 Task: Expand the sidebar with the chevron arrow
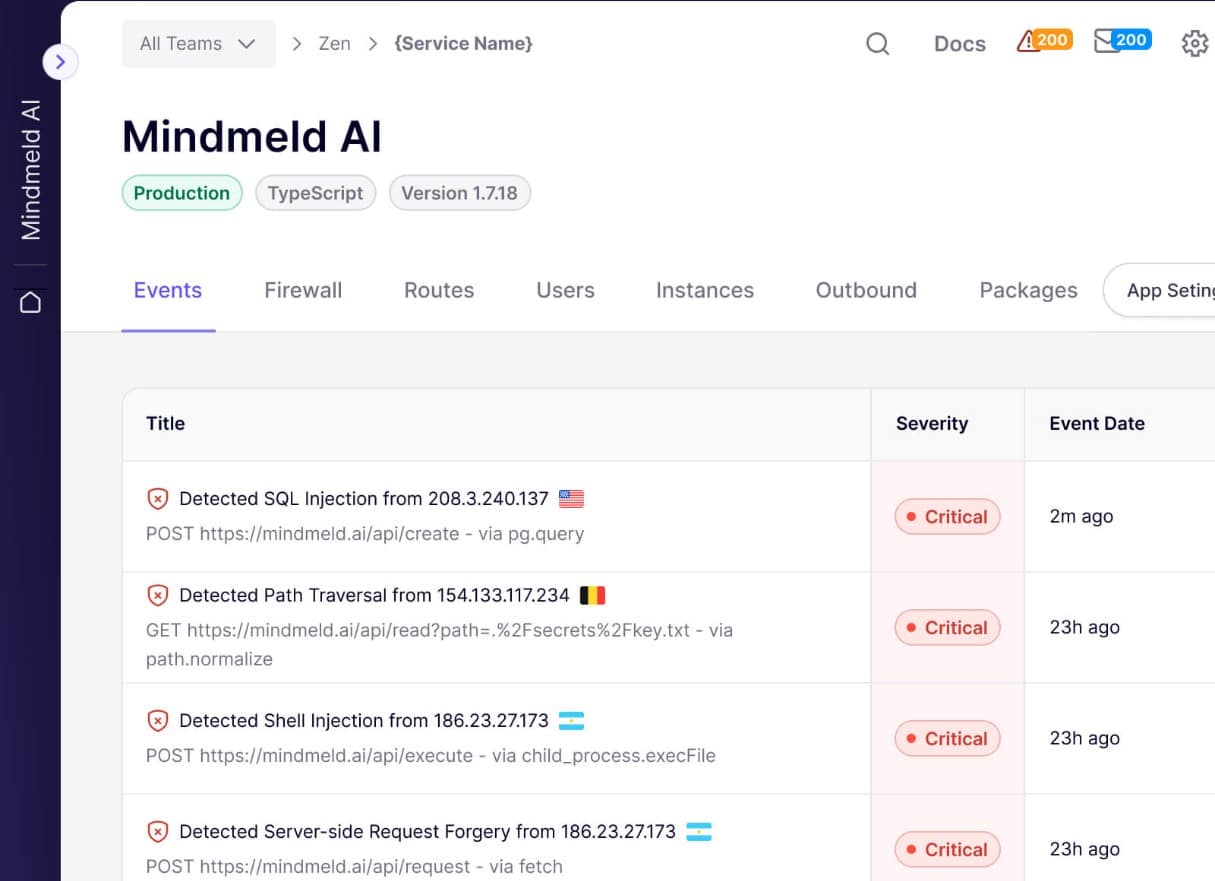[61, 62]
